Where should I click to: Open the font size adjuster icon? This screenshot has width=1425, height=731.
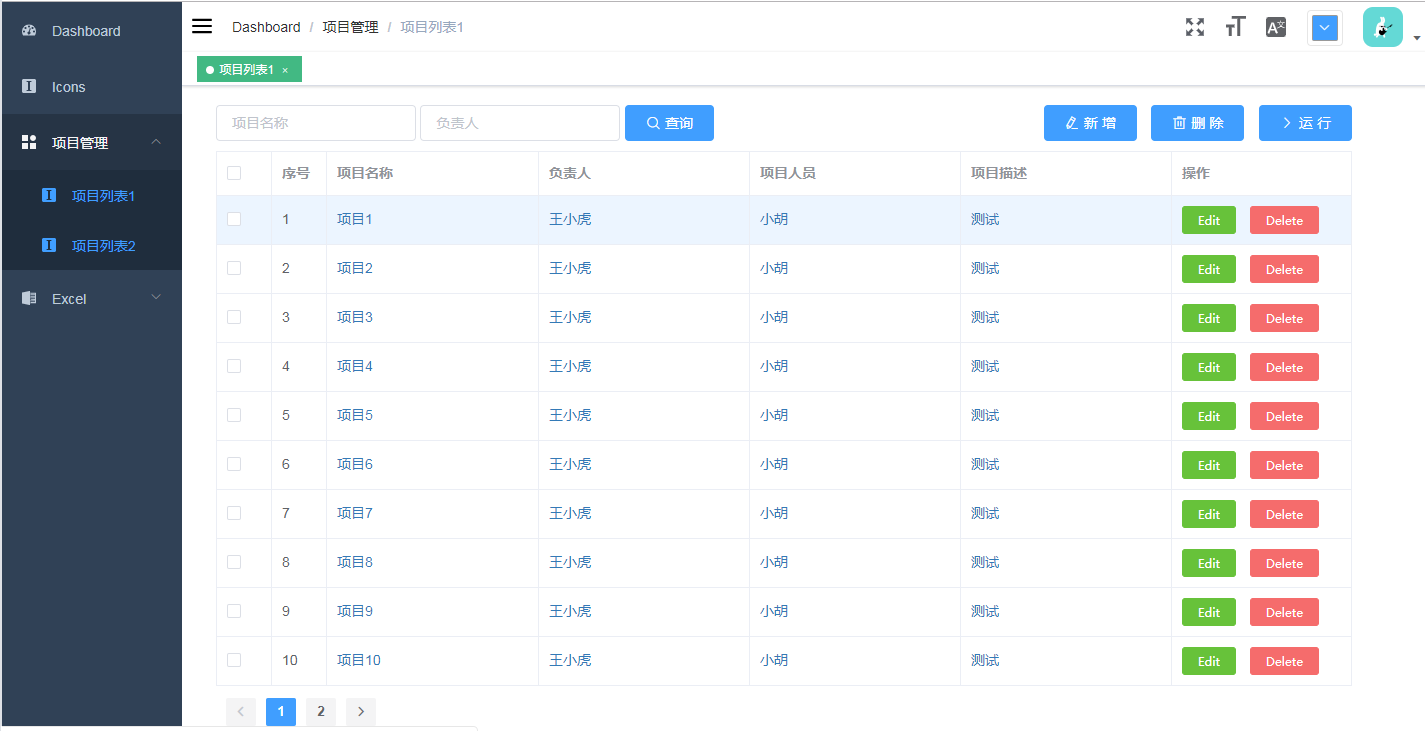[1234, 27]
